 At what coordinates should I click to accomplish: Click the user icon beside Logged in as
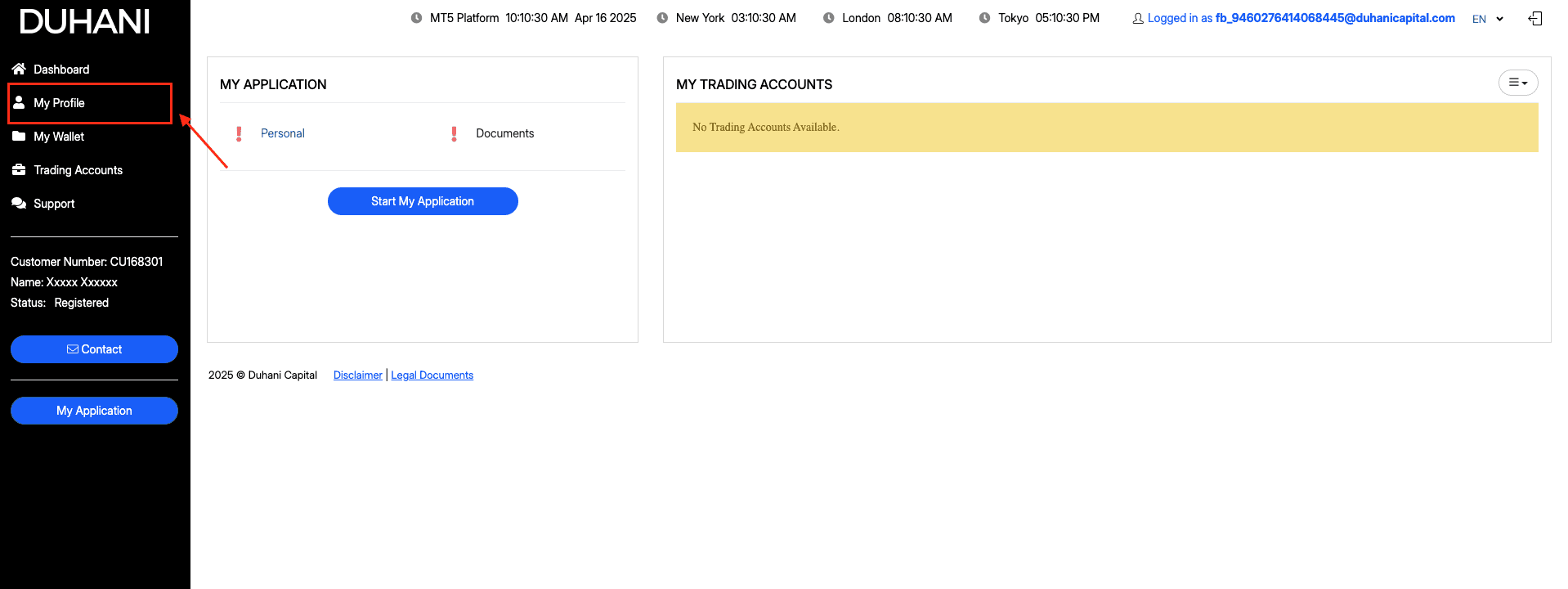click(x=1138, y=19)
